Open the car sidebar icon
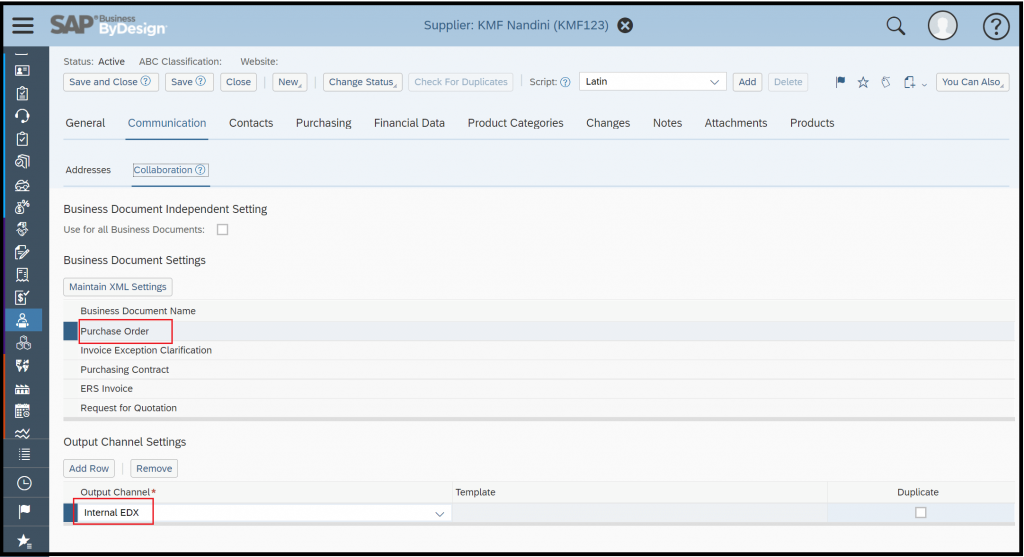 (22, 185)
